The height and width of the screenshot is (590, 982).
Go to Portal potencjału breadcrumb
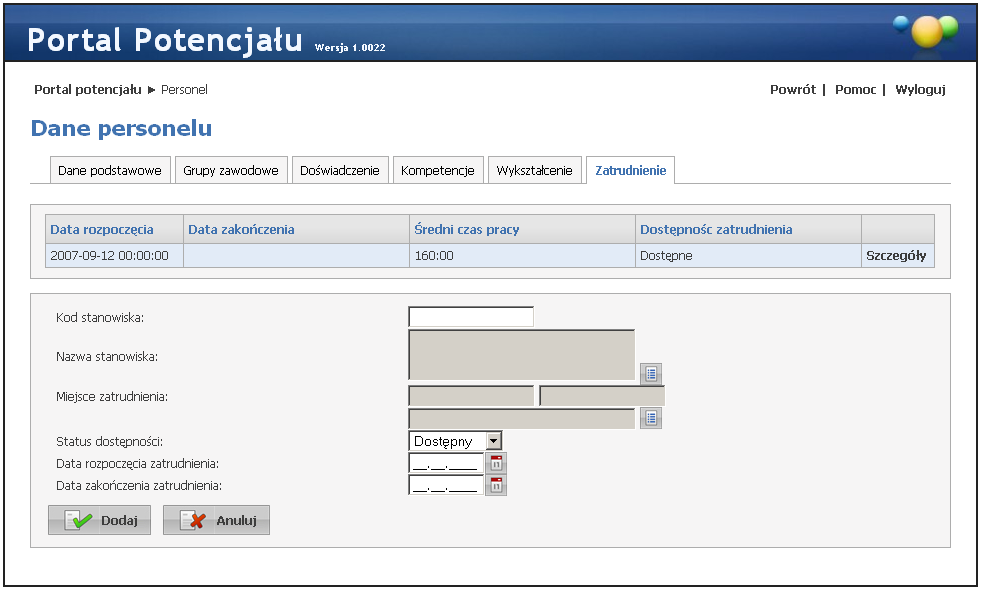tap(88, 90)
